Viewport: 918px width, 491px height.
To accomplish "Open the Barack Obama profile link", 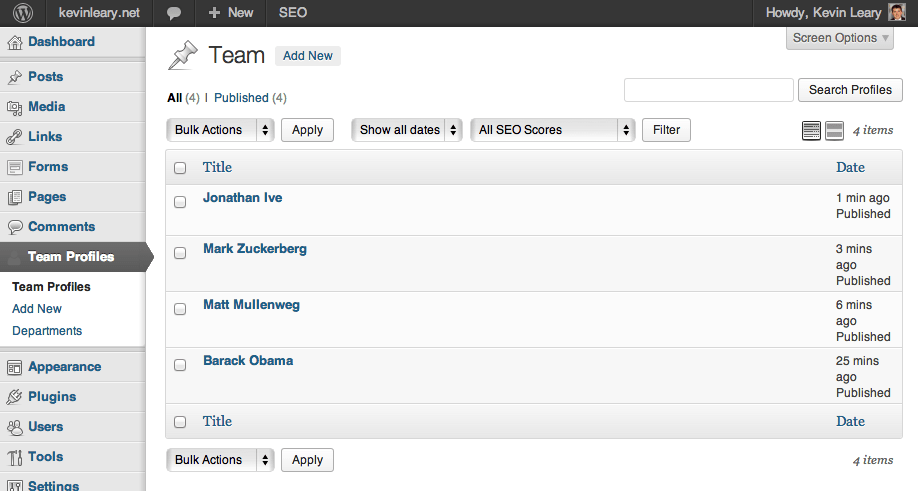I will (x=248, y=360).
